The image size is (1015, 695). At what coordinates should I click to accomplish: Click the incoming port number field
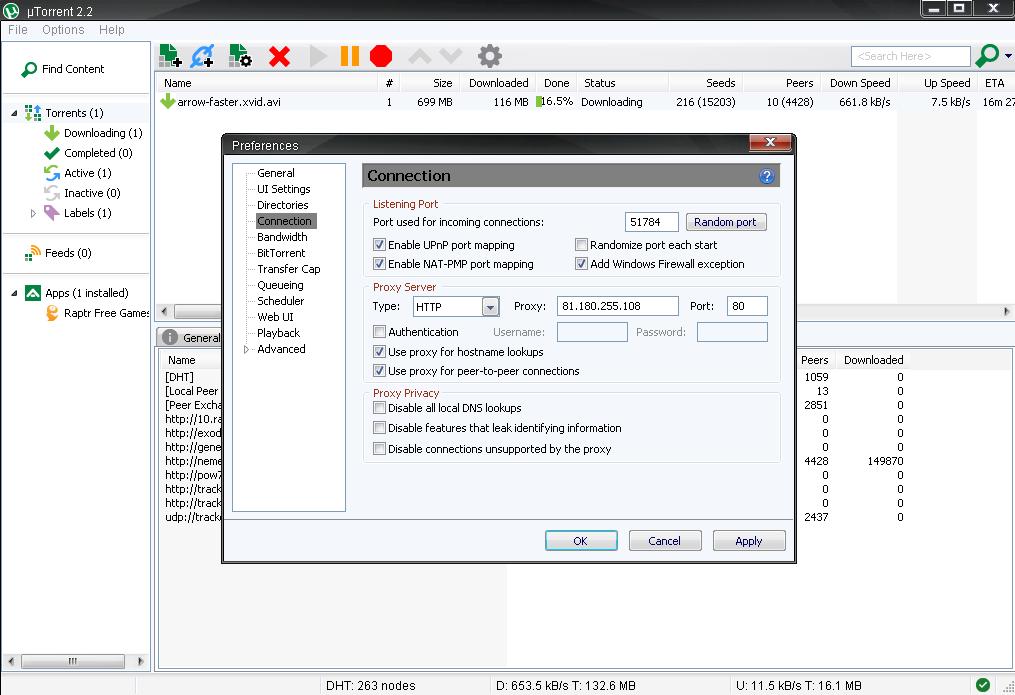pos(651,222)
